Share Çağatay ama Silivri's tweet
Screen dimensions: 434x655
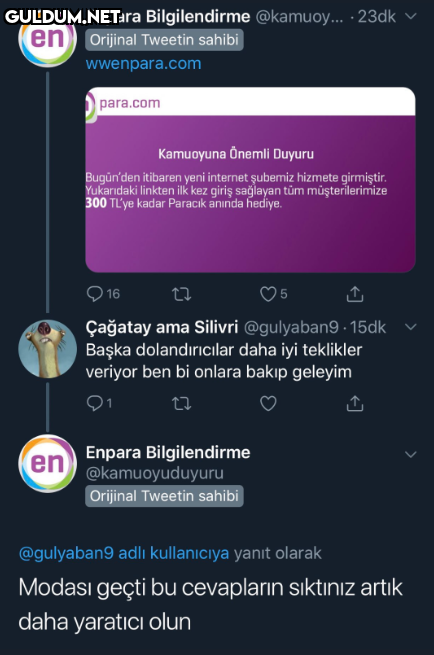click(355, 403)
